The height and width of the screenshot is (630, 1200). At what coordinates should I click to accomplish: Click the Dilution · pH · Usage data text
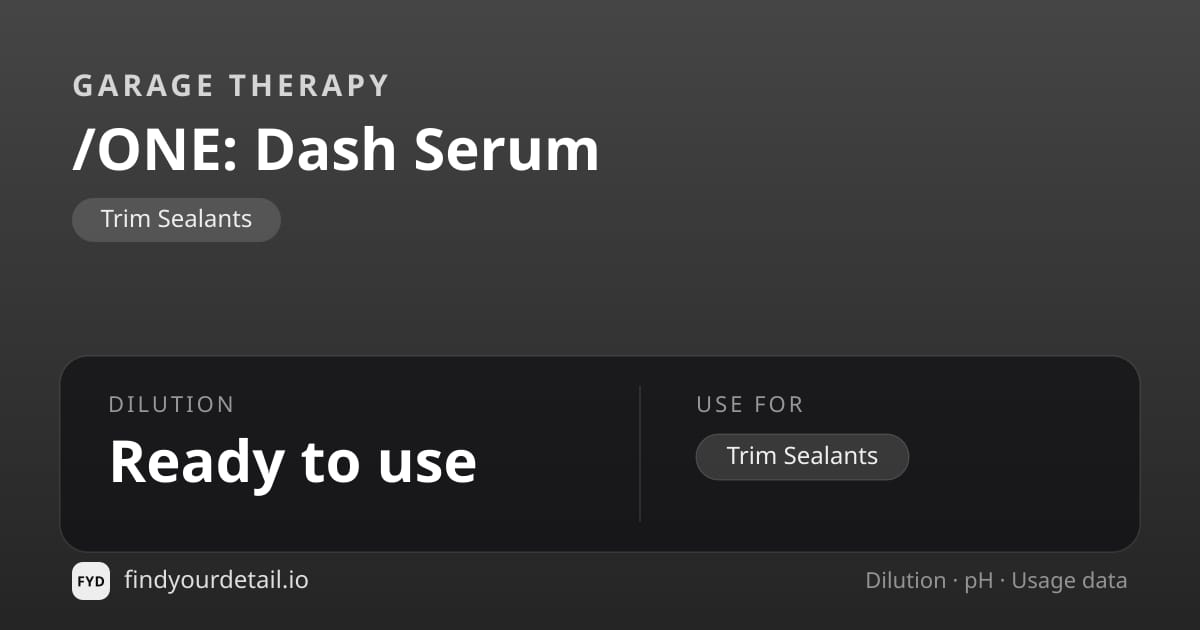(x=996, y=580)
